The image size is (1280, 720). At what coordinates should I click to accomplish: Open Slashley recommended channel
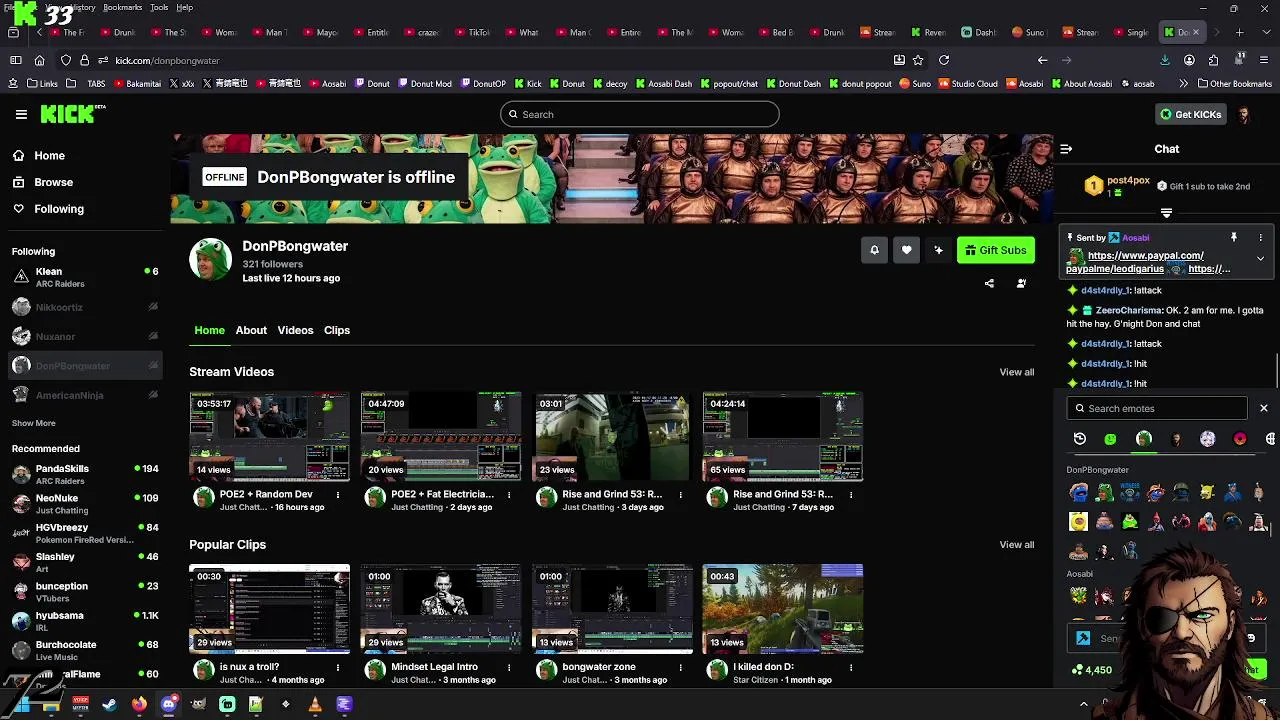[85, 562]
